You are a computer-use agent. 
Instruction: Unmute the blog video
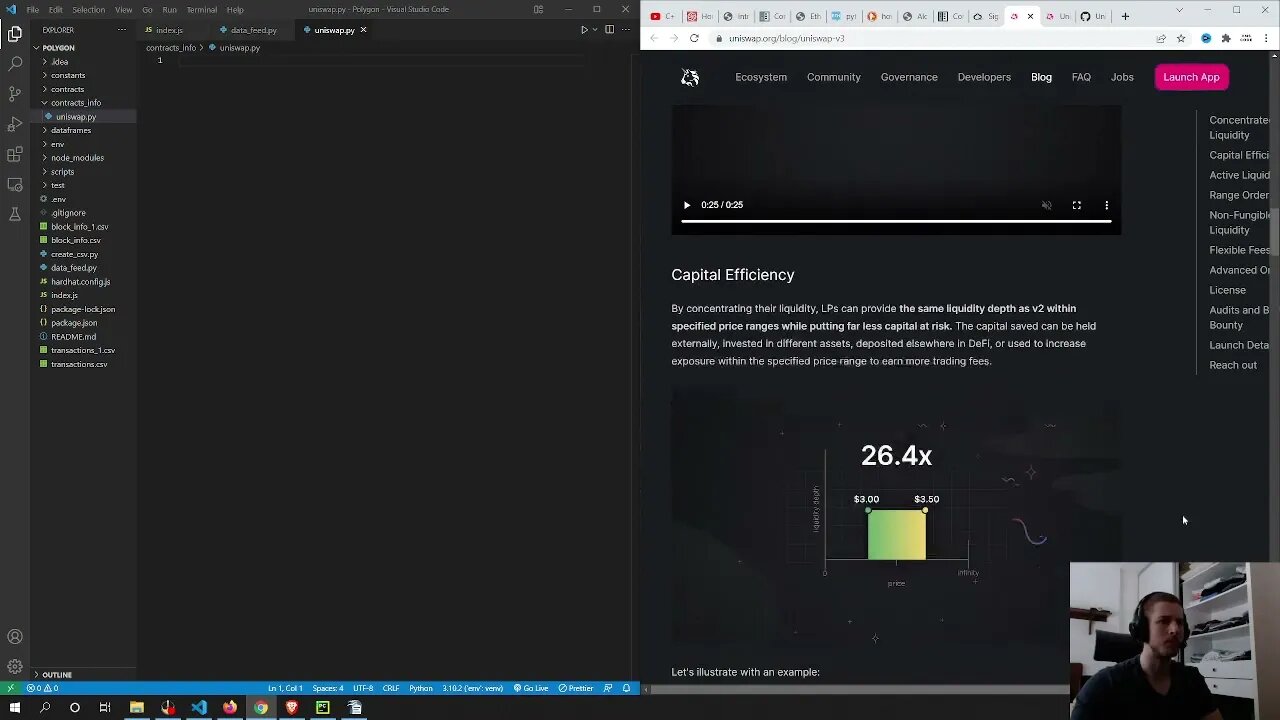click(1047, 205)
